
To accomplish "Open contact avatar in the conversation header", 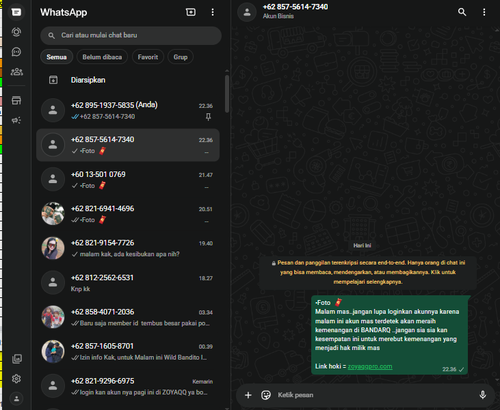I will [x=247, y=12].
